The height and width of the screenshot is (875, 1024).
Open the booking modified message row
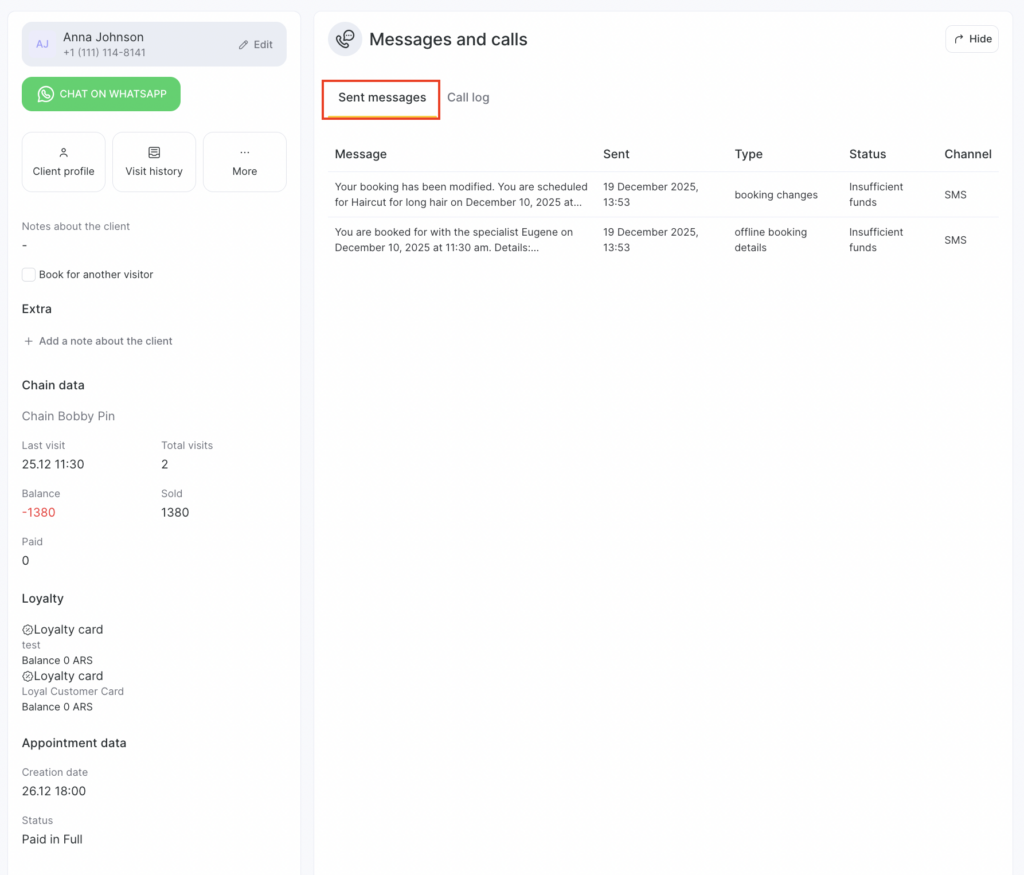[x=461, y=194]
